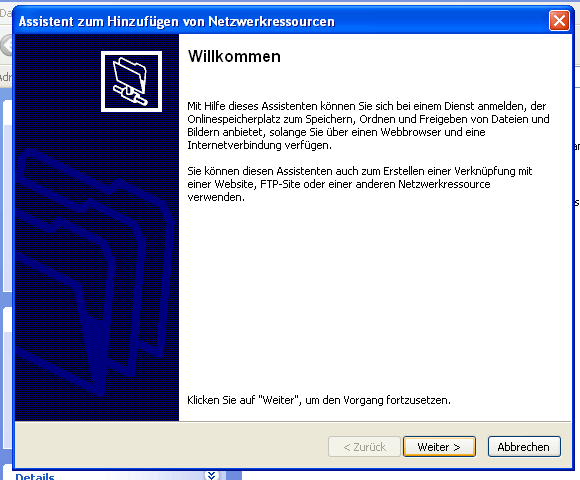Viewport: 580px width, 480px height.
Task: Click the Details panel heading
Action: coord(35,476)
